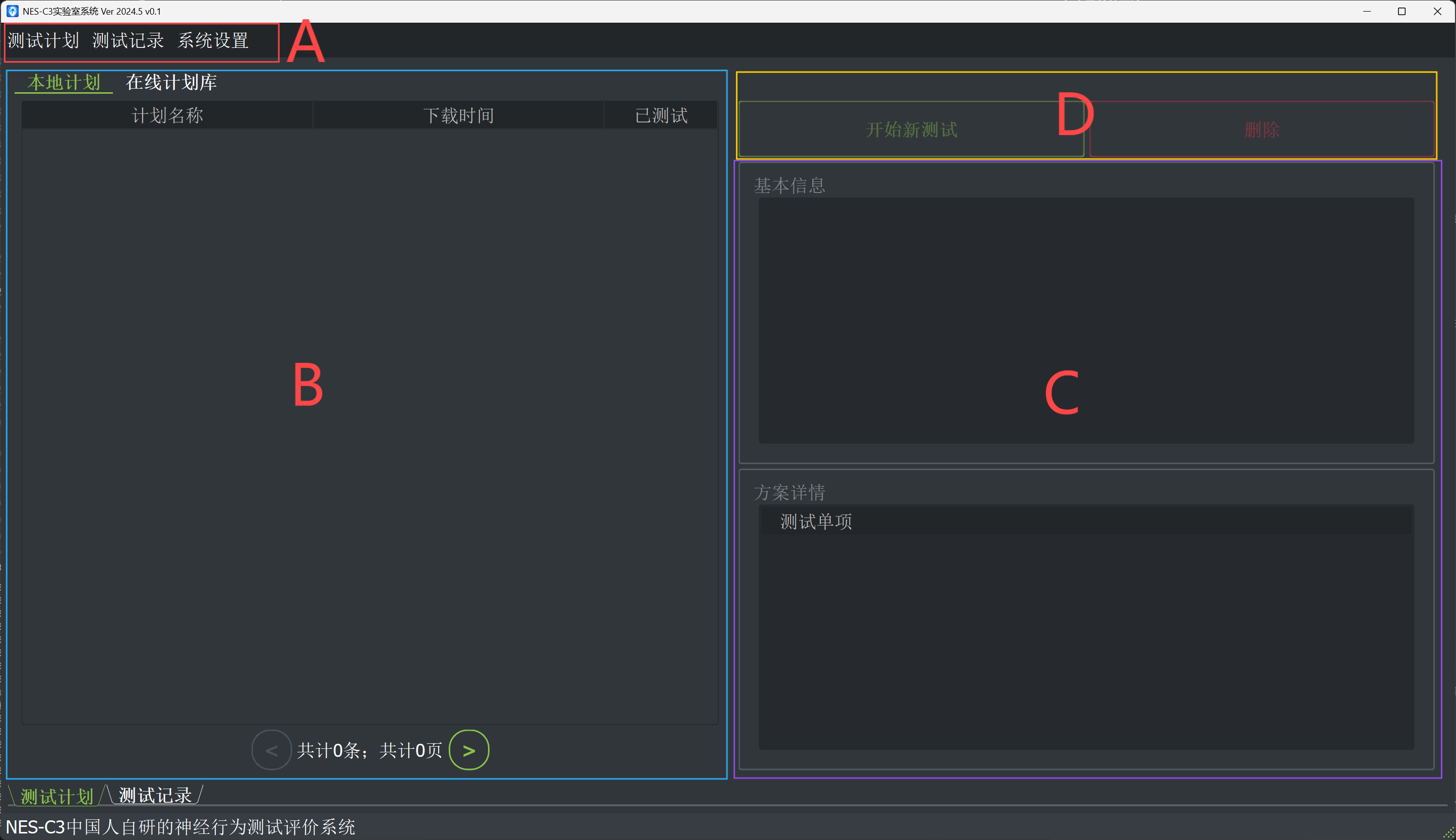Open the 系统设置 menu

tap(213, 41)
